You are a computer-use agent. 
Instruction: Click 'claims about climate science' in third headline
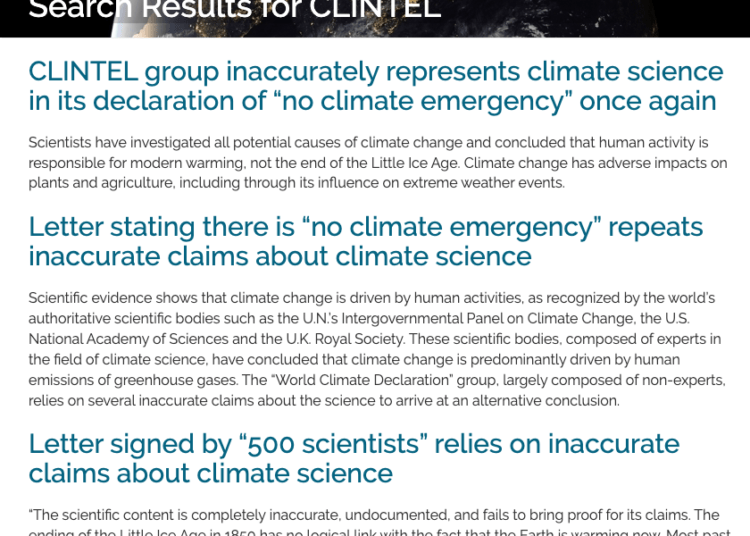coord(210,473)
